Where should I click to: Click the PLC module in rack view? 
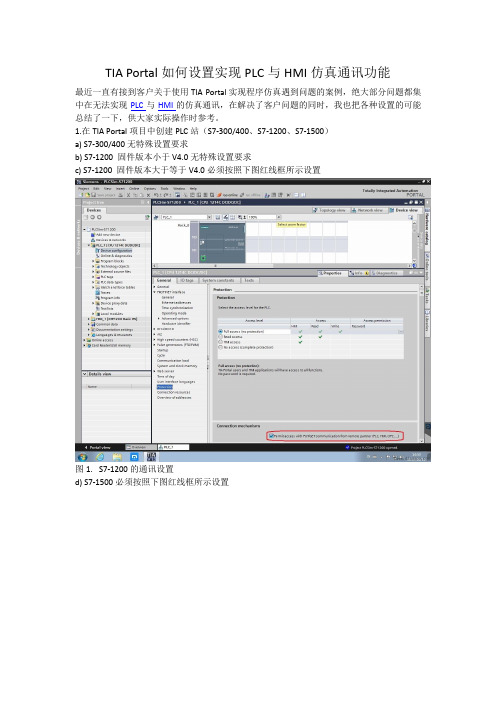[x=222, y=243]
